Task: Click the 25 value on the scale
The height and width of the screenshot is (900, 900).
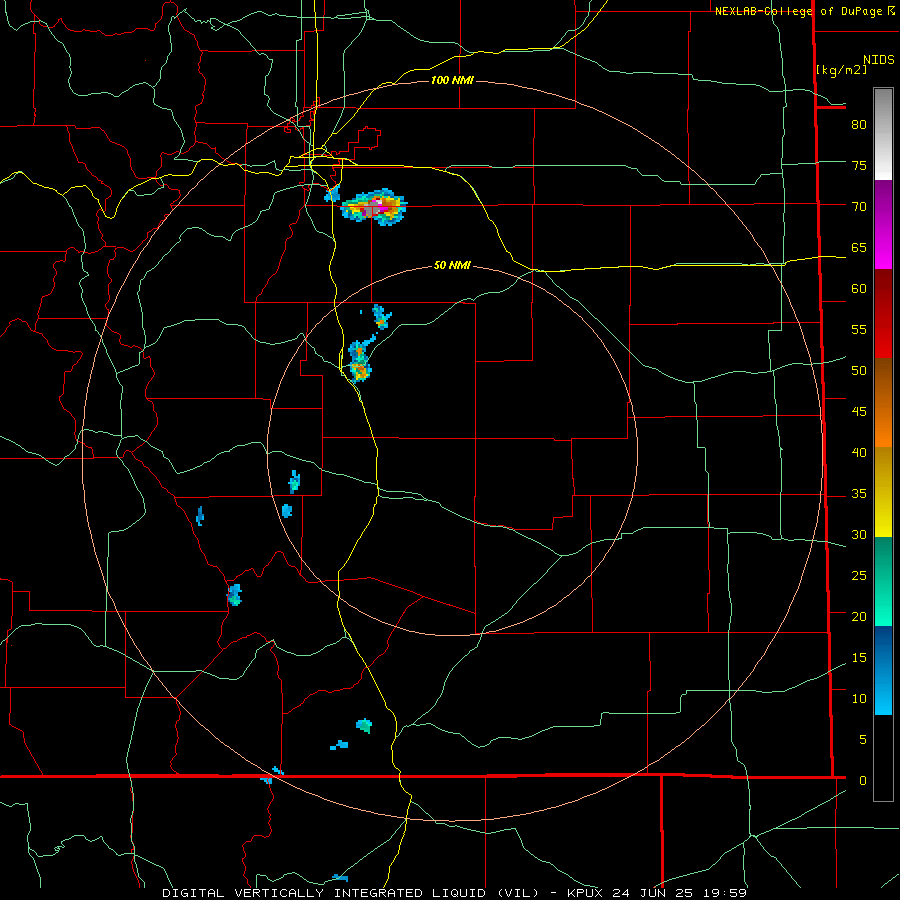Action: [859, 575]
